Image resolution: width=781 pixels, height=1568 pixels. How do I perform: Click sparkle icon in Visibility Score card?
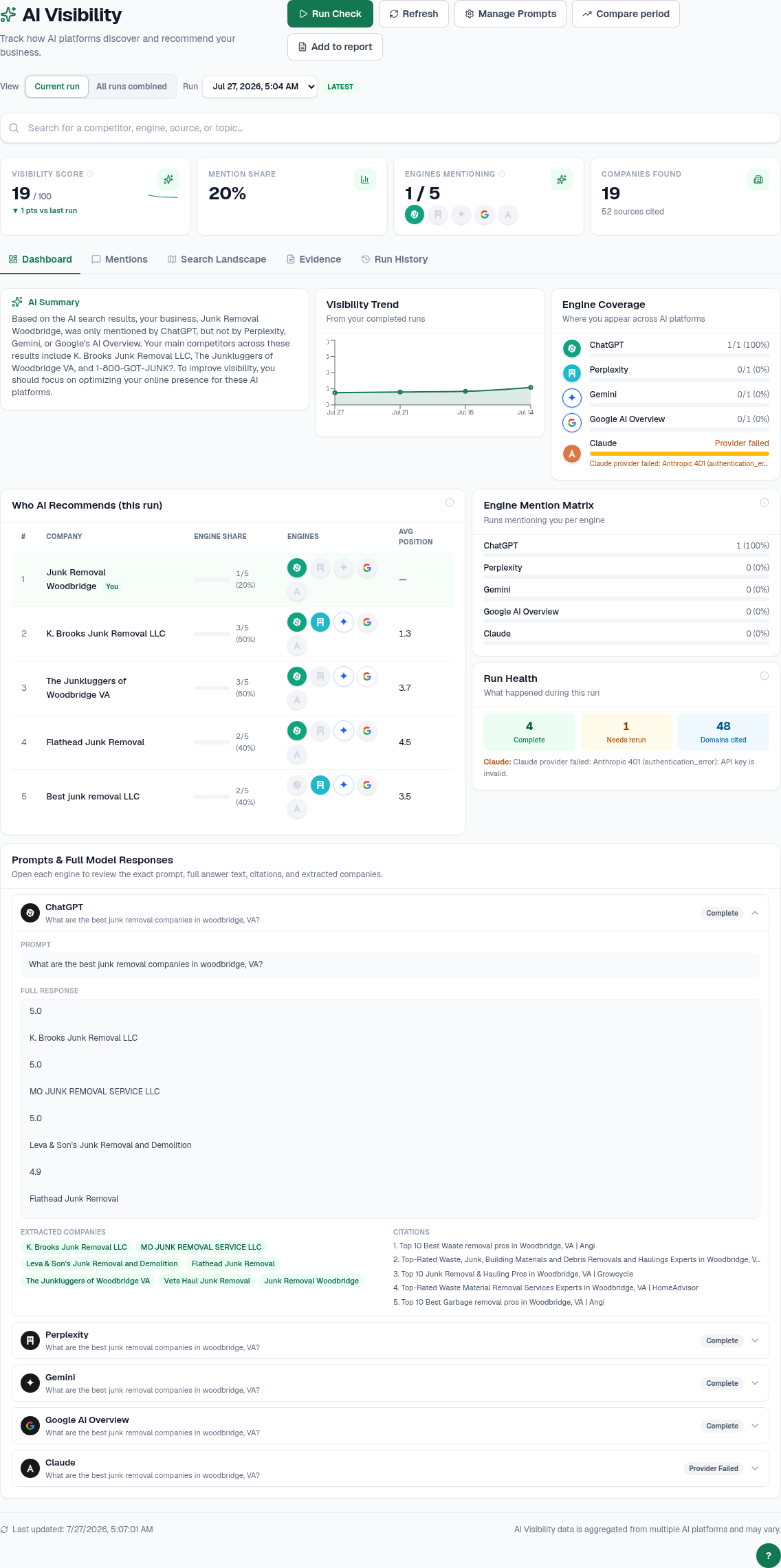point(168,179)
